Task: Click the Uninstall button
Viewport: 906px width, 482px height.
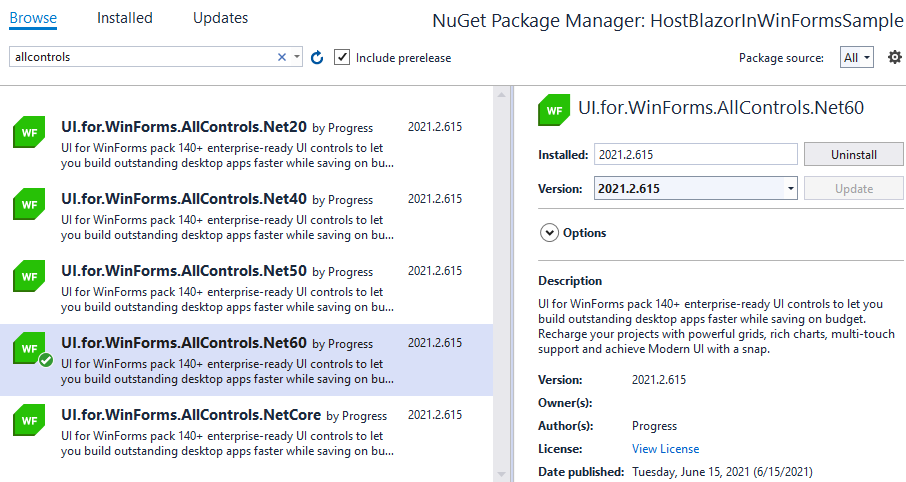Action: pyautogui.click(x=853, y=154)
